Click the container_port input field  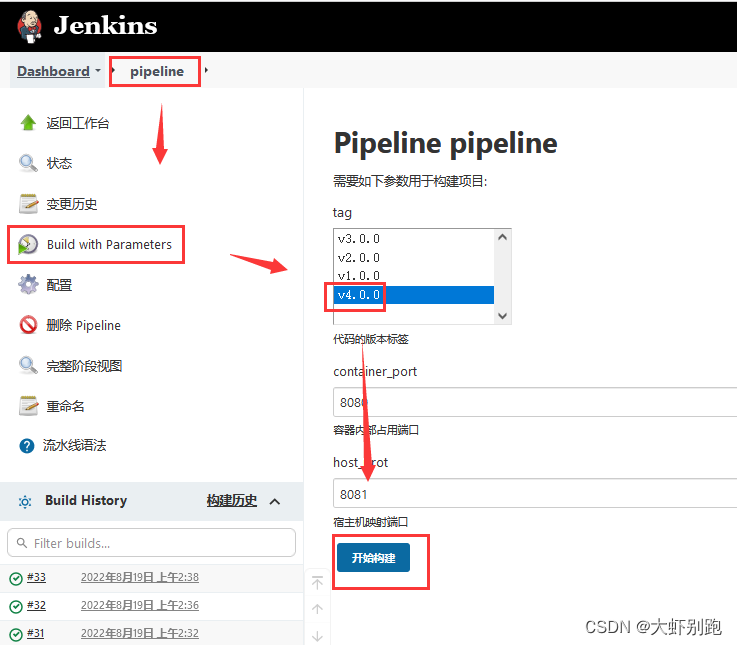click(x=534, y=402)
